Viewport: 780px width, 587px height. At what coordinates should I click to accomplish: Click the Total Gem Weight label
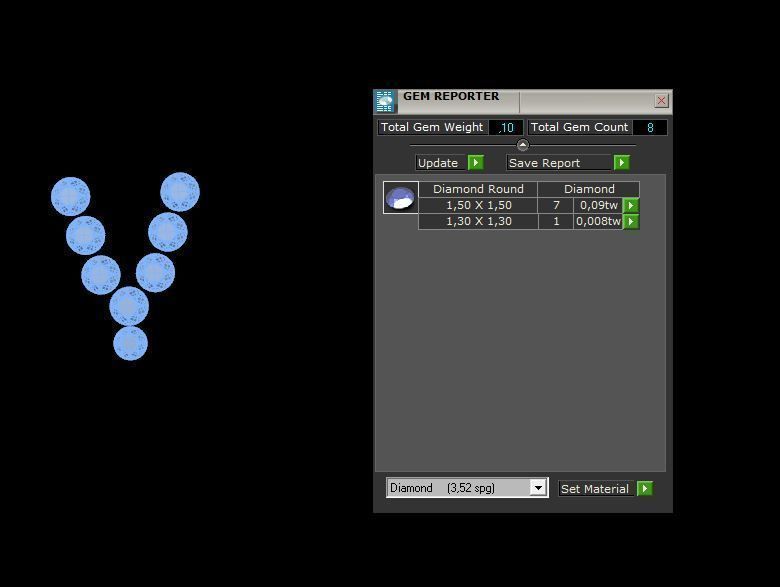click(432, 127)
